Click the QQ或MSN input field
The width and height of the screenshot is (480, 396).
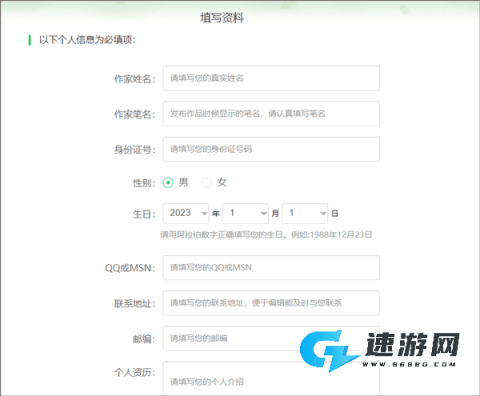pos(271,267)
